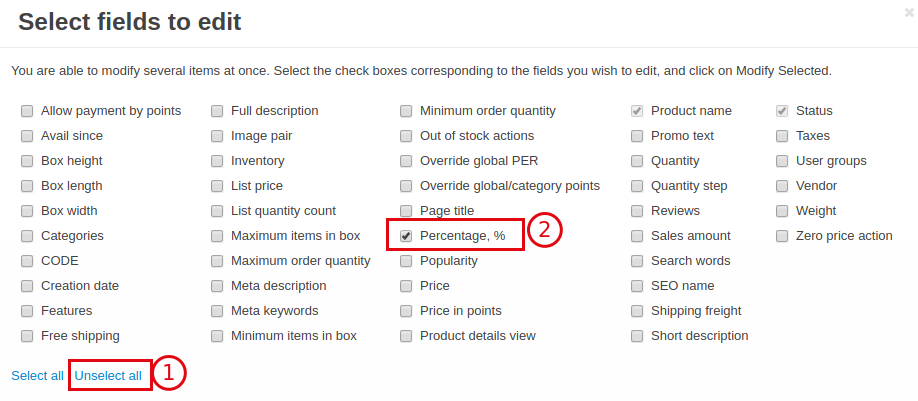
Task: Close the Select fields dialog
Action: pyautogui.click(x=909, y=13)
